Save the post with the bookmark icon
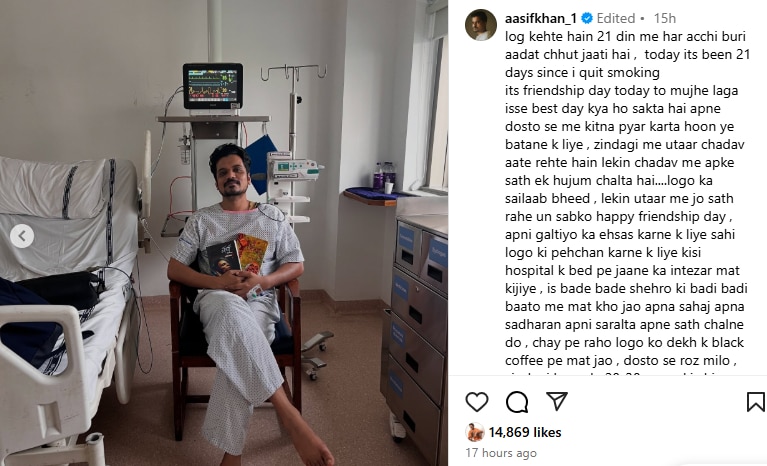The image size is (767, 466). click(755, 402)
